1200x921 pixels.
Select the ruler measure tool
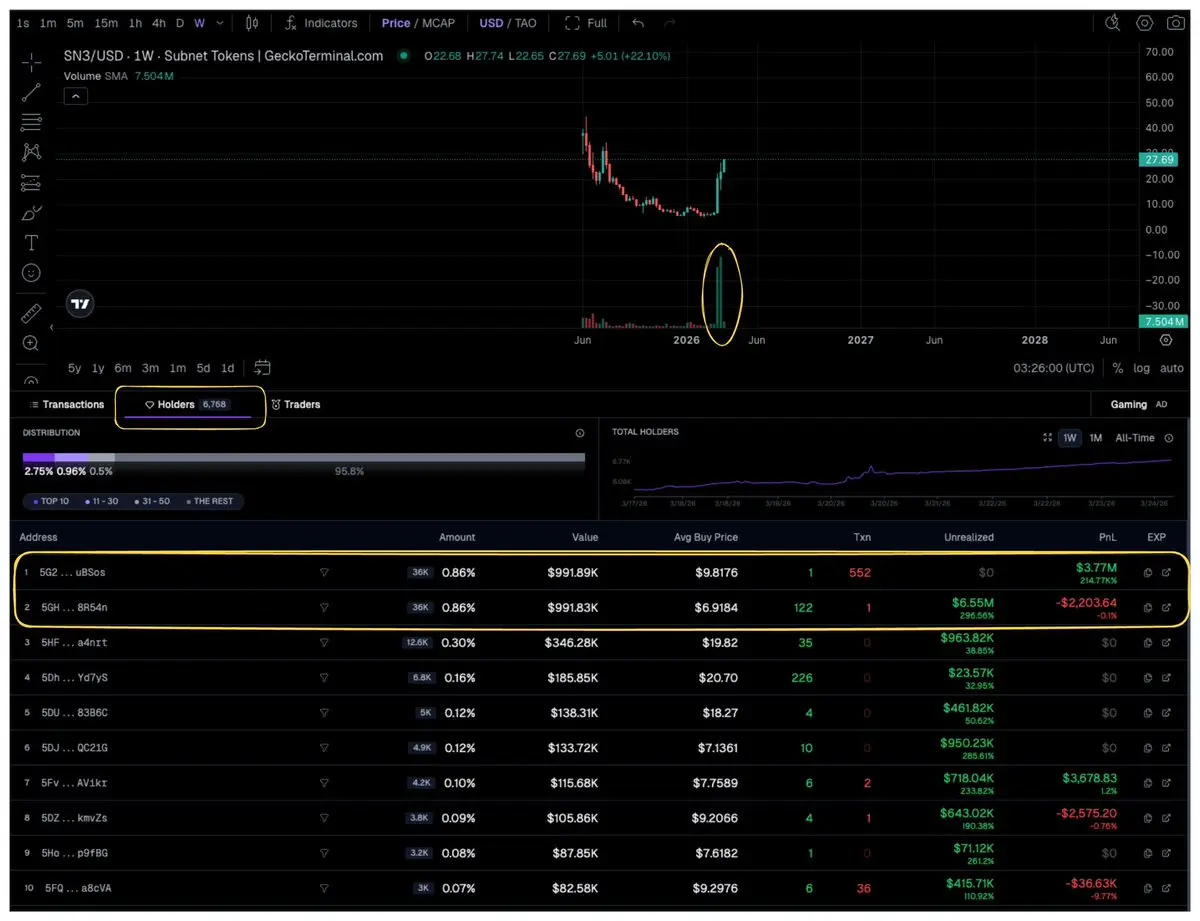tap(31, 313)
